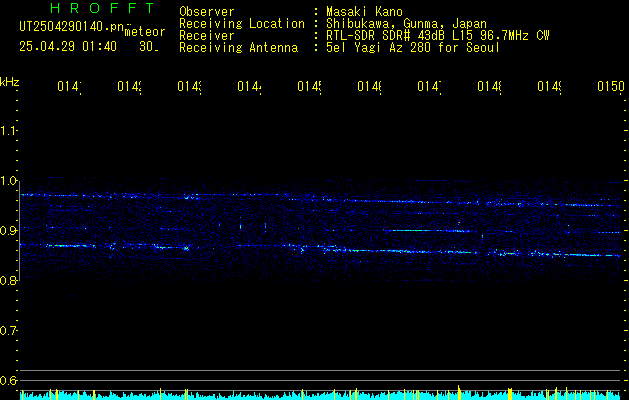
Task: Click Shibukawa, Gunma, Japan text
Action: [x=406, y=24]
